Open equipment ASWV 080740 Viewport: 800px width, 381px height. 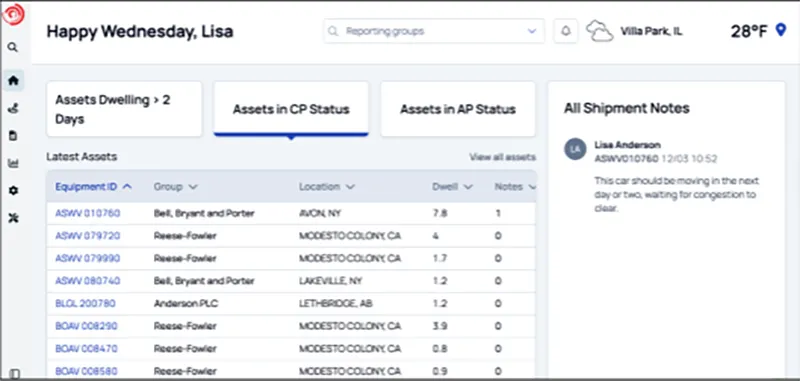pyautogui.click(x=88, y=281)
